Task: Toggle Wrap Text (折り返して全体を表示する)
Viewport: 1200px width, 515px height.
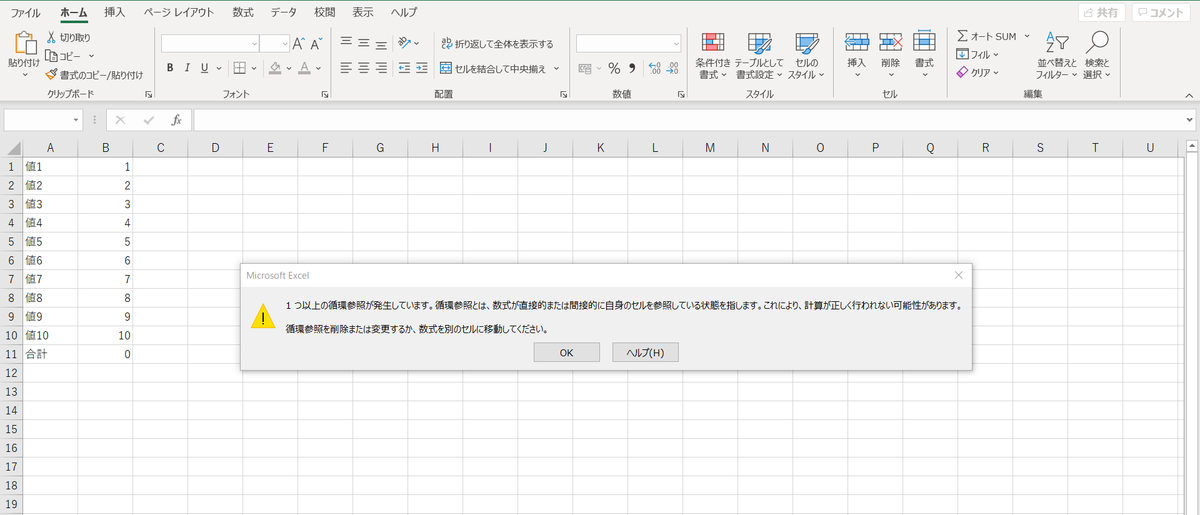Action: click(x=497, y=44)
